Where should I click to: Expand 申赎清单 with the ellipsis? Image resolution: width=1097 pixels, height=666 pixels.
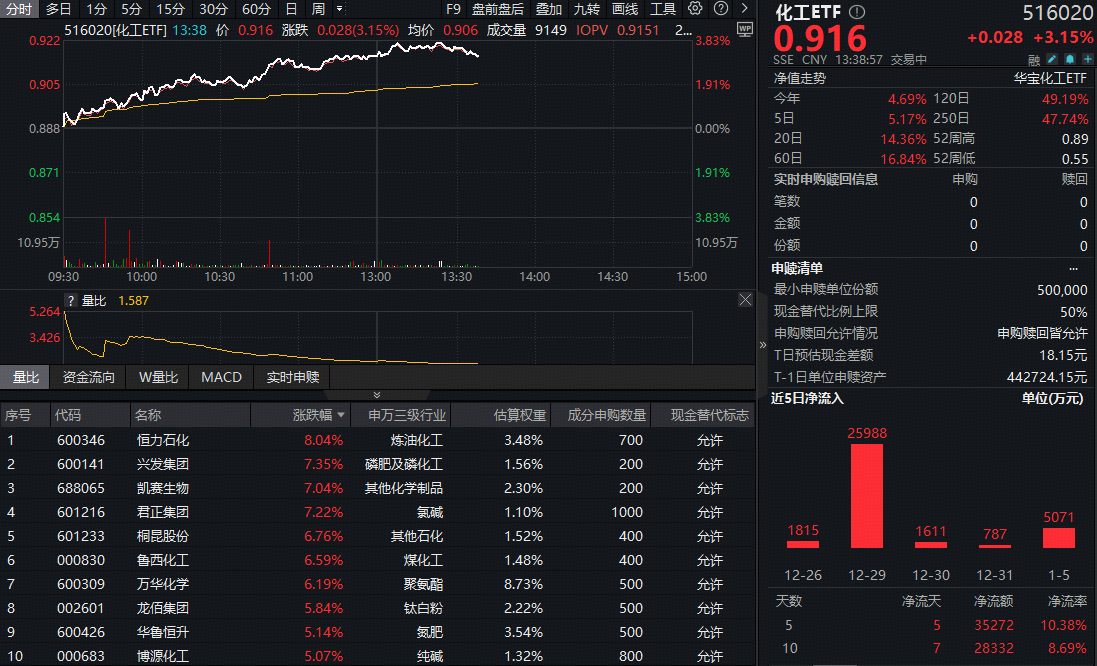[1073, 267]
